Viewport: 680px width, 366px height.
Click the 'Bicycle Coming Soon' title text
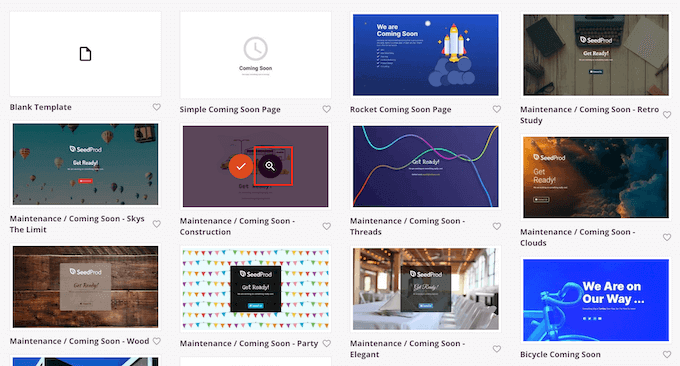[x=560, y=355]
